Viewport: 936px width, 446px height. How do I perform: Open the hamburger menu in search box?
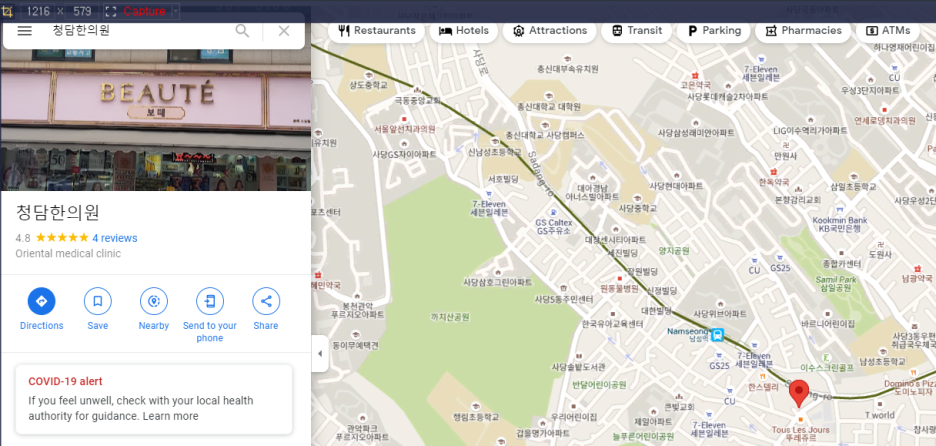pyautogui.click(x=24, y=31)
